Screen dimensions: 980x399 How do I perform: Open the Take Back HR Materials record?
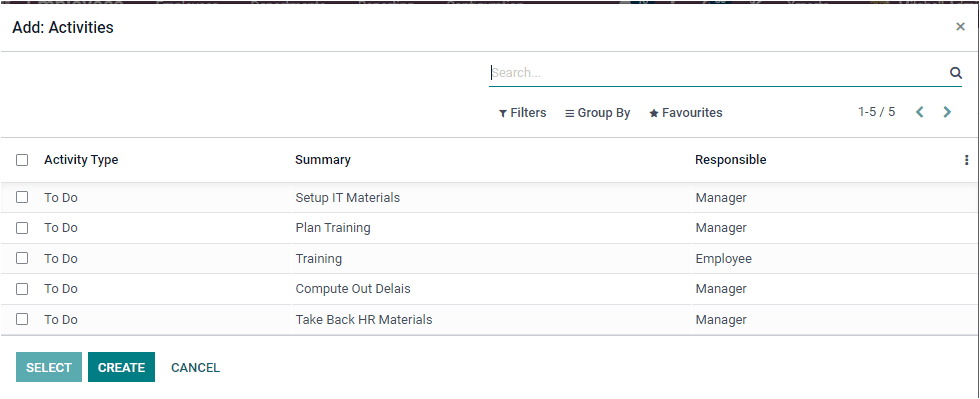pyautogui.click(x=364, y=320)
